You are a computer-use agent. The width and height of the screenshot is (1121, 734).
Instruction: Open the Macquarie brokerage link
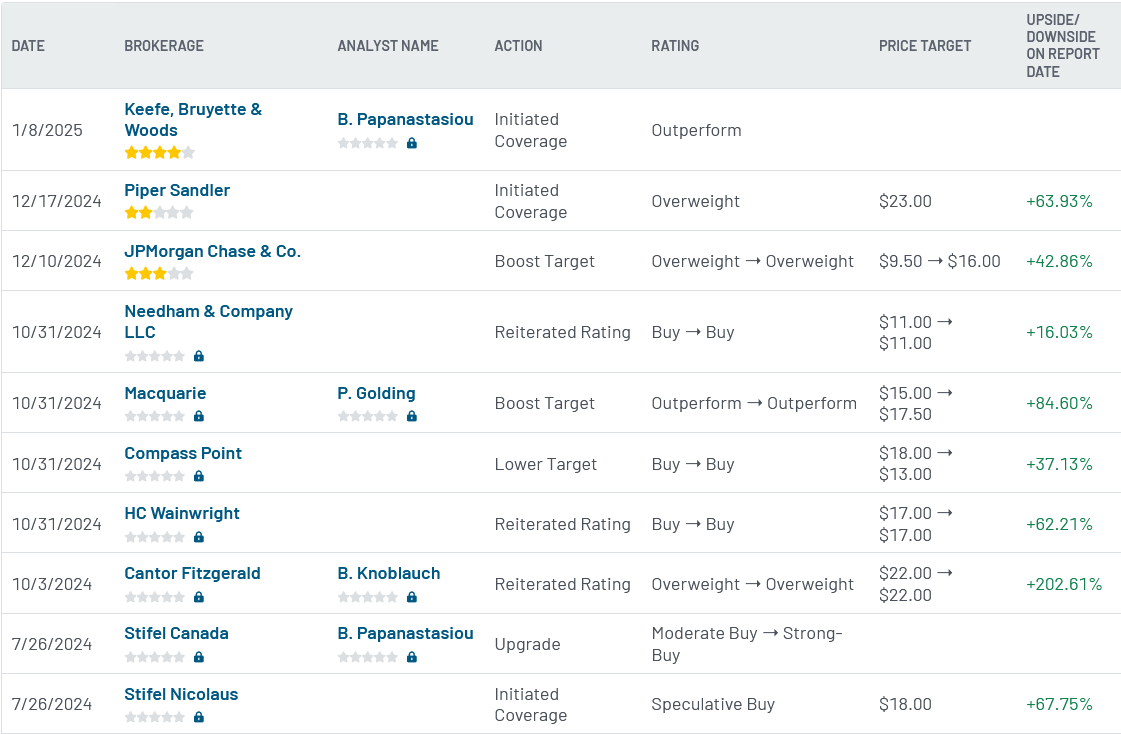pos(165,393)
